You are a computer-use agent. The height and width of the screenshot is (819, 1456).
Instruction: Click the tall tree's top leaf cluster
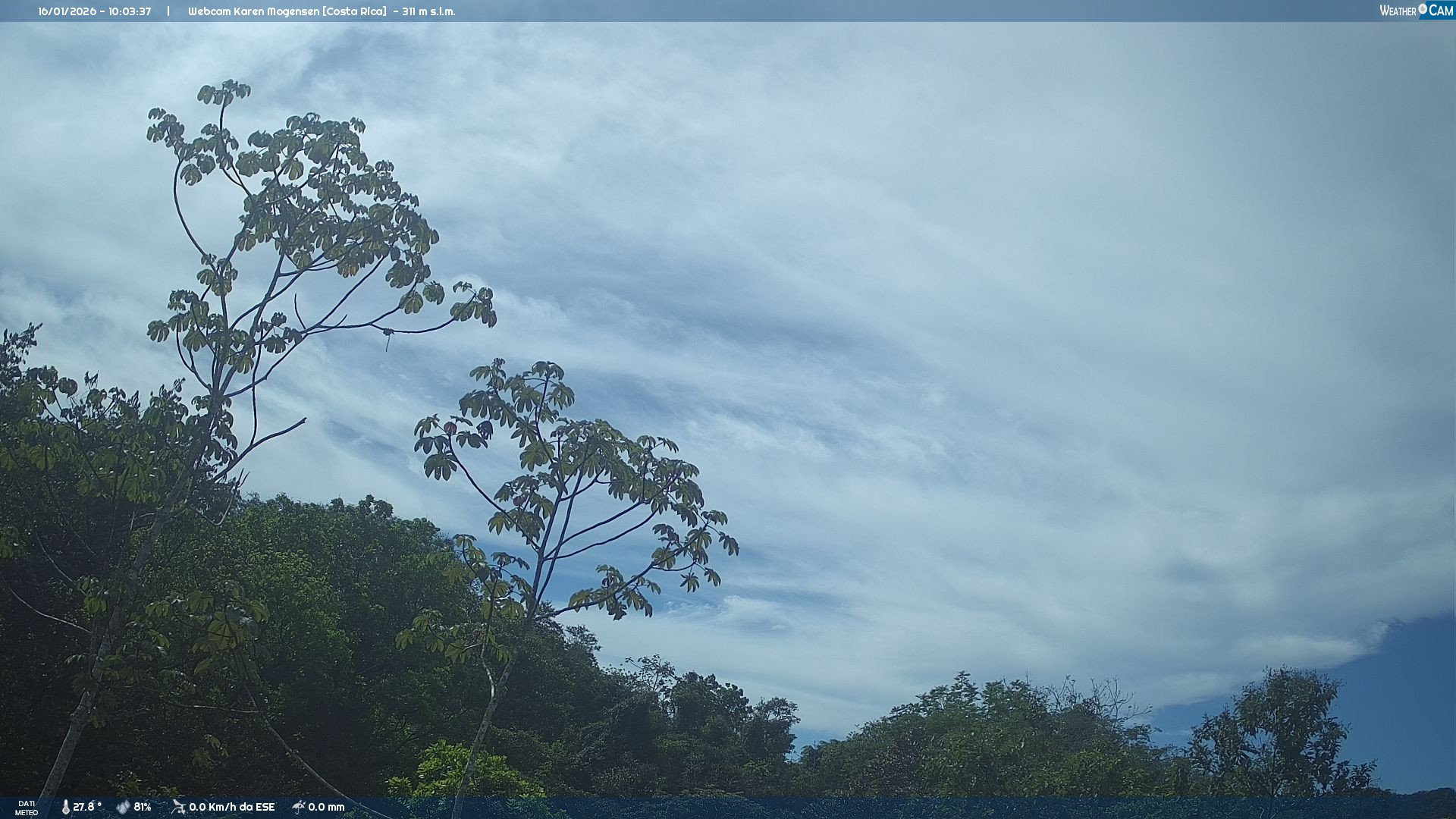point(224,93)
